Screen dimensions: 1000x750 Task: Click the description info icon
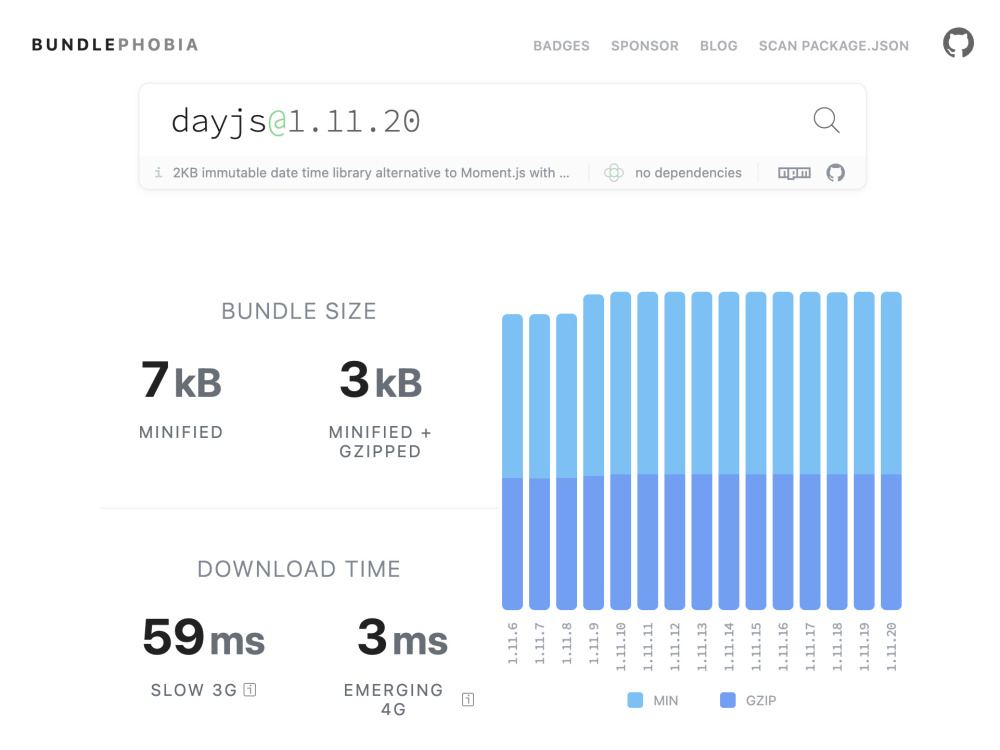pos(158,173)
